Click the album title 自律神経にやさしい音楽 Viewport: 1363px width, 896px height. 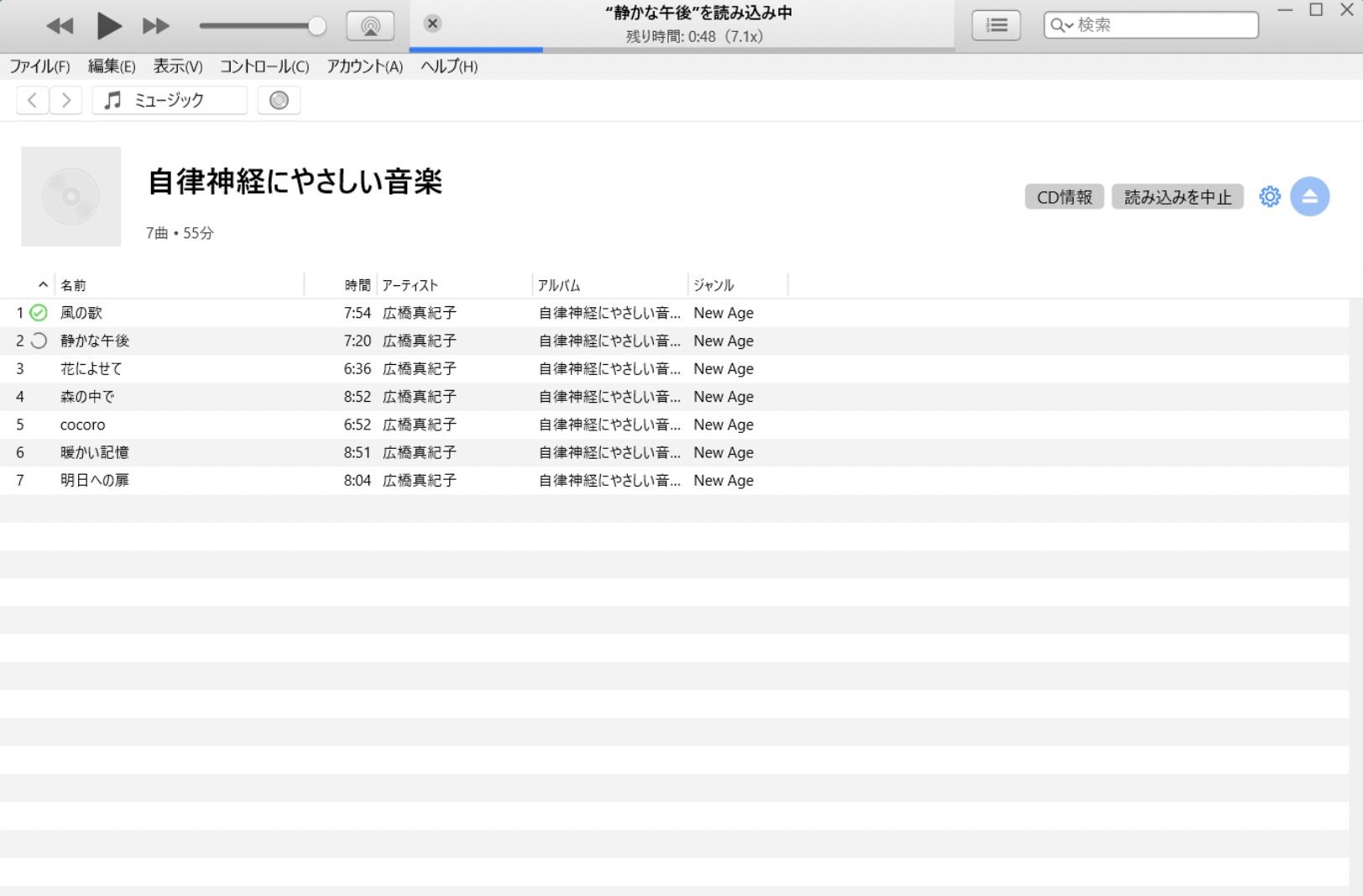click(x=295, y=181)
